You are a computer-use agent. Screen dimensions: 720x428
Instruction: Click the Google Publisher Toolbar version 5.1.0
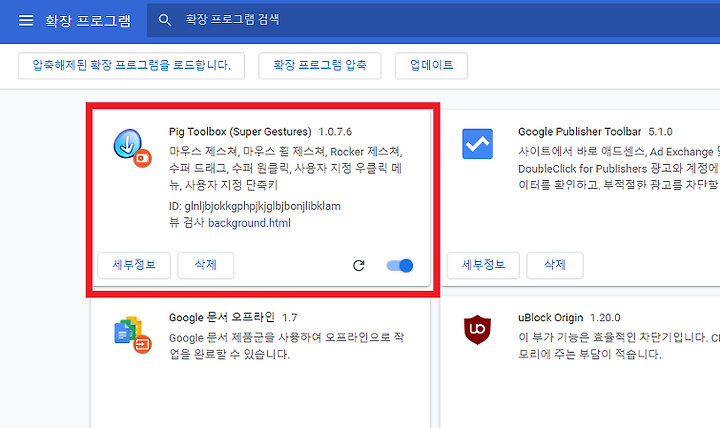click(660, 132)
